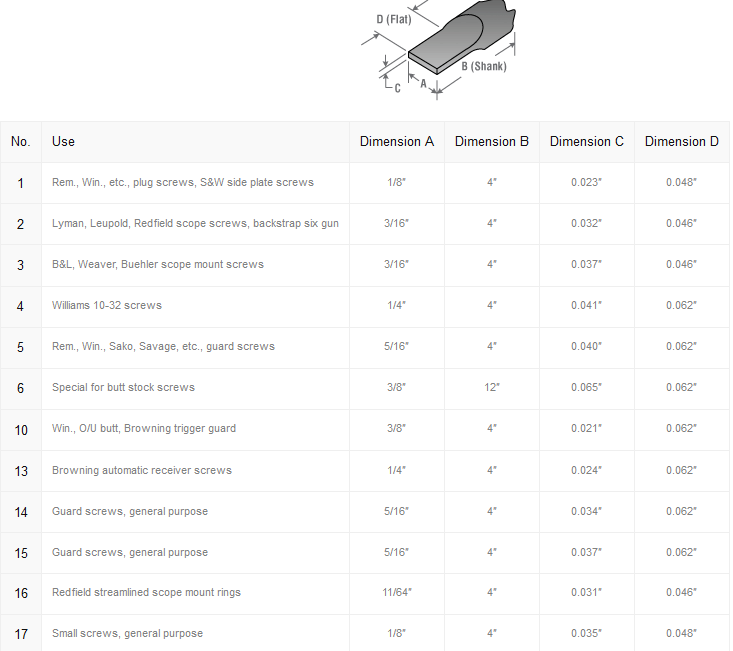Click the "Dimension C" column header
Viewport: 733px width, 651px height.
pyautogui.click(x=587, y=142)
